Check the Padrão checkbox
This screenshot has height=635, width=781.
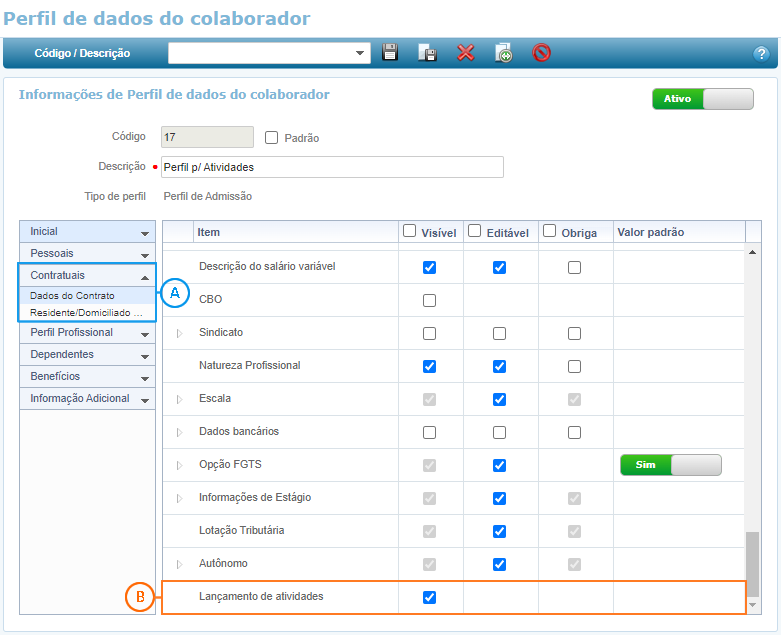(x=271, y=138)
